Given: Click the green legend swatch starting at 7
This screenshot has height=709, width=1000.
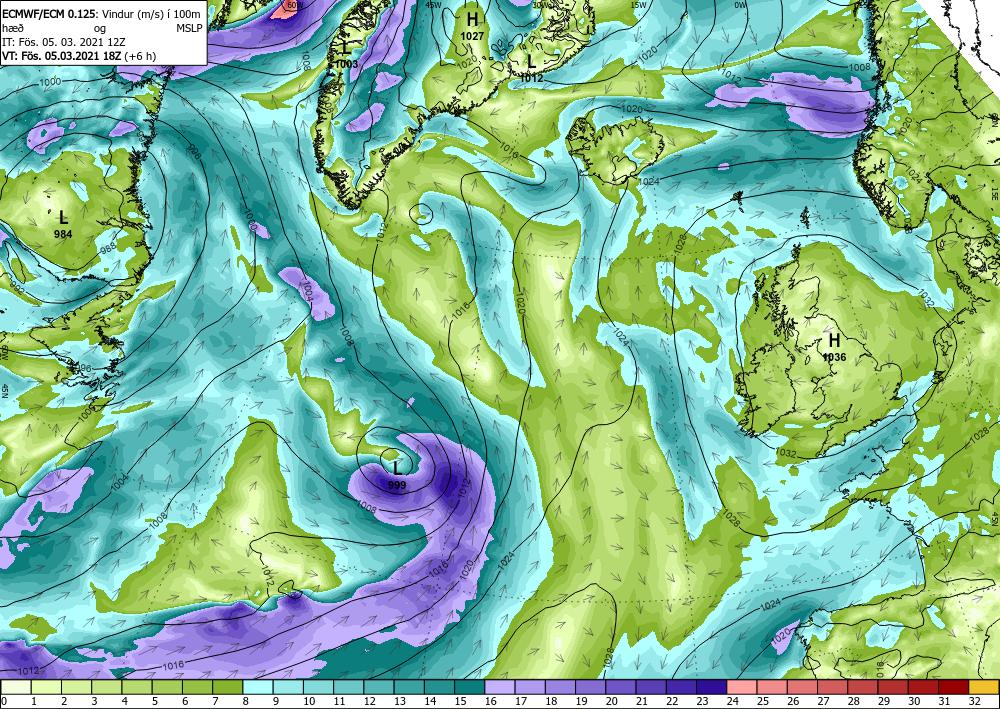Looking at the screenshot, I should click(x=228, y=687).
